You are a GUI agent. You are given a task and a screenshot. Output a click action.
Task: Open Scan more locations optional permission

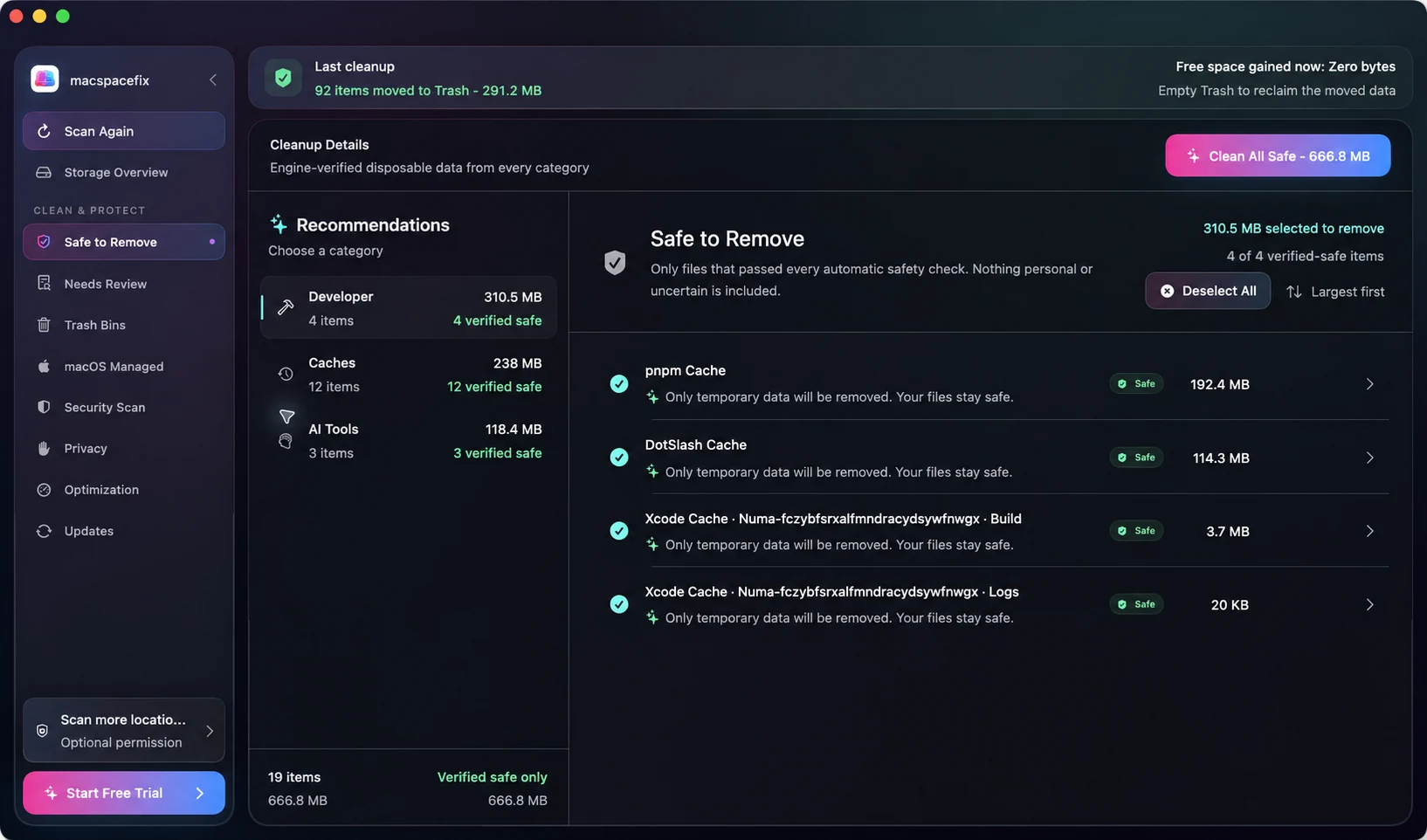(x=124, y=731)
